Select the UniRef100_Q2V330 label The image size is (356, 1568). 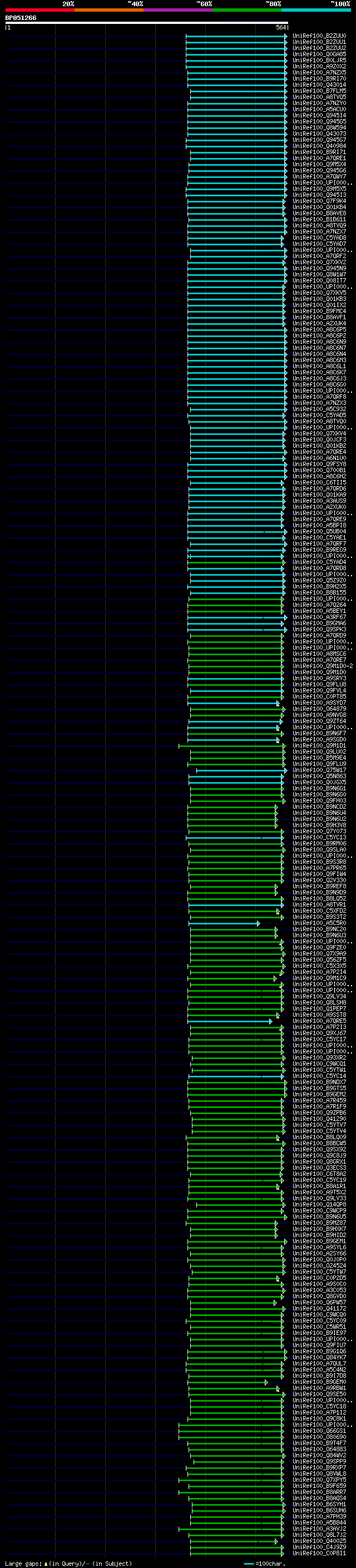click(319, 880)
